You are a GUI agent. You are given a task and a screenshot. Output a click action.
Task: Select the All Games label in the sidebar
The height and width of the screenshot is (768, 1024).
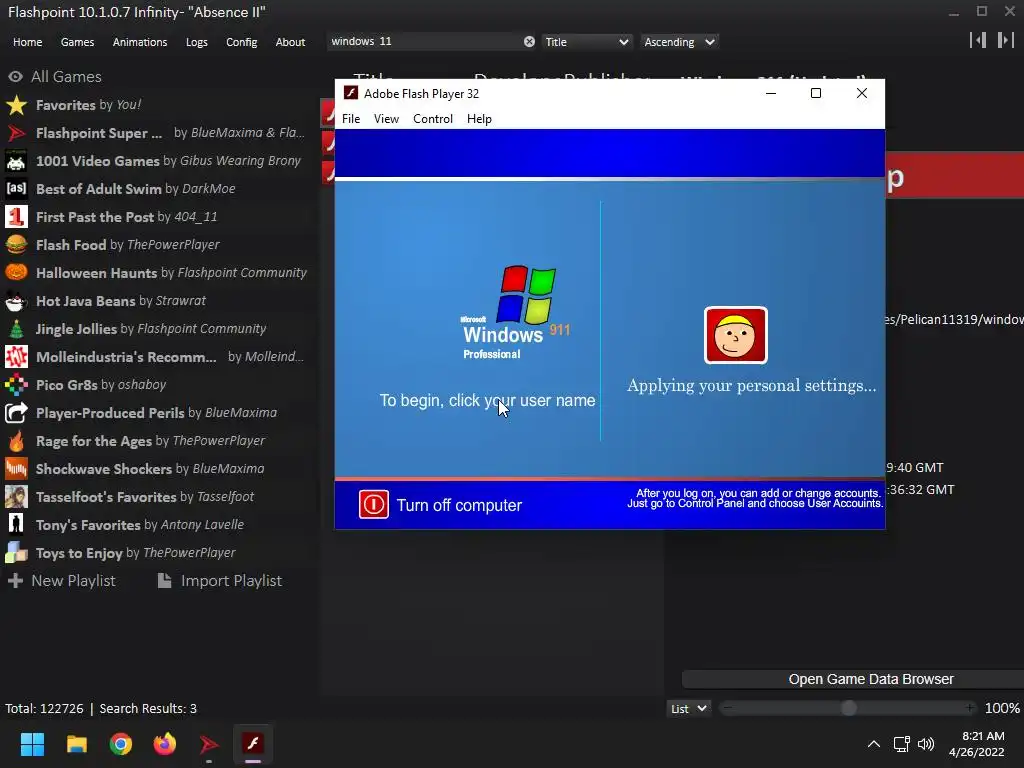tap(67, 76)
